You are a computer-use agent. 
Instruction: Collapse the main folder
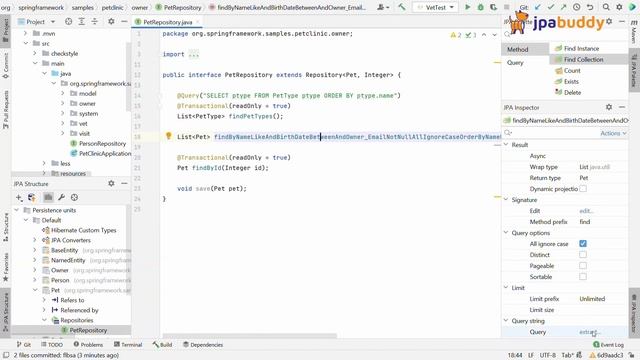[x=35, y=63]
